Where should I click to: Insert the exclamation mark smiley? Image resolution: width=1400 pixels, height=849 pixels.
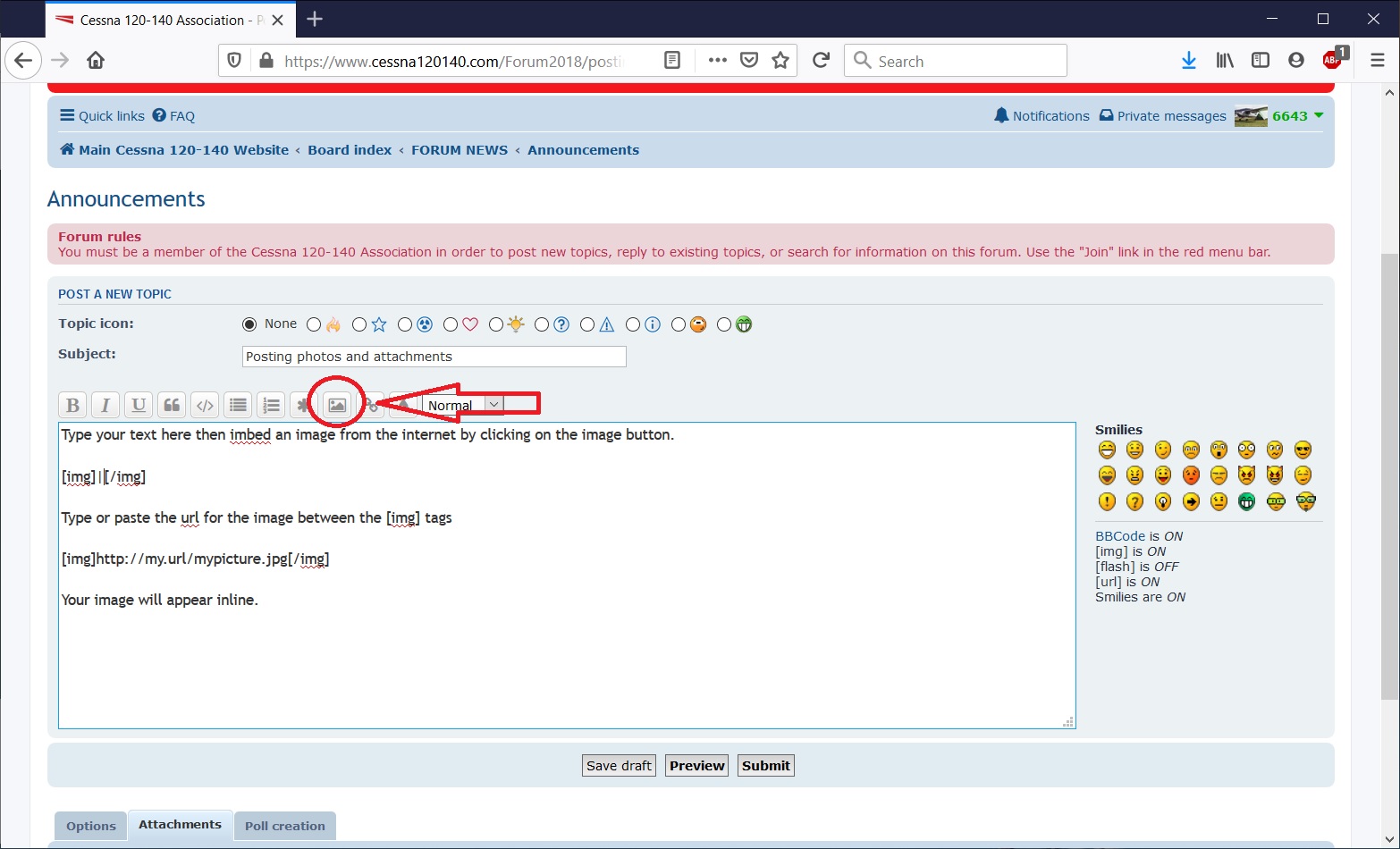[1107, 501]
